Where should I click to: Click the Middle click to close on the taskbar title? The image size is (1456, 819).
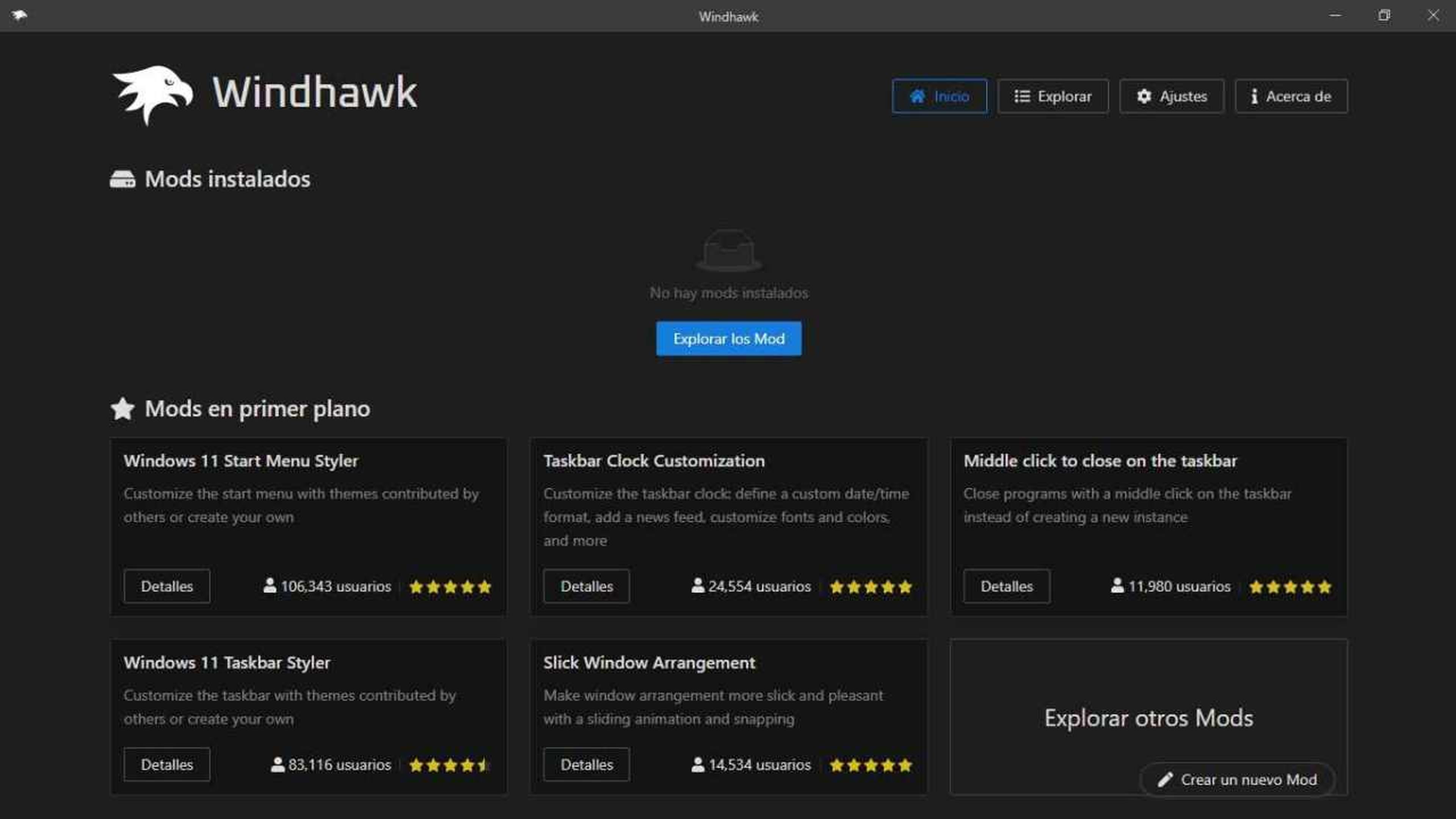pyautogui.click(x=1100, y=461)
